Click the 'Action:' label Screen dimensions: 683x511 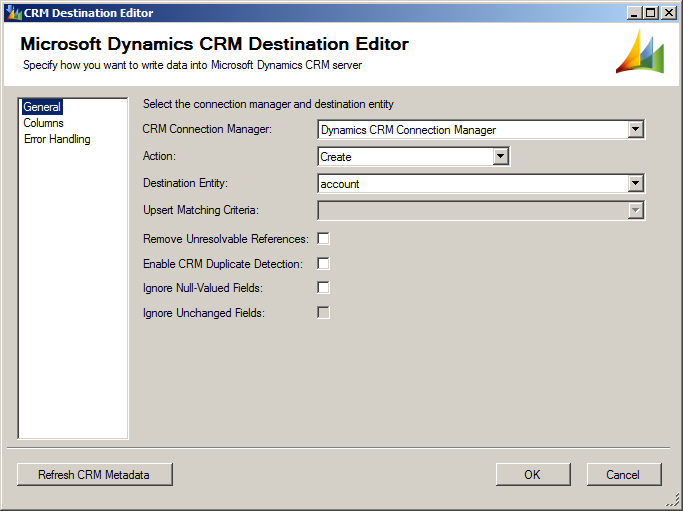coord(159,156)
